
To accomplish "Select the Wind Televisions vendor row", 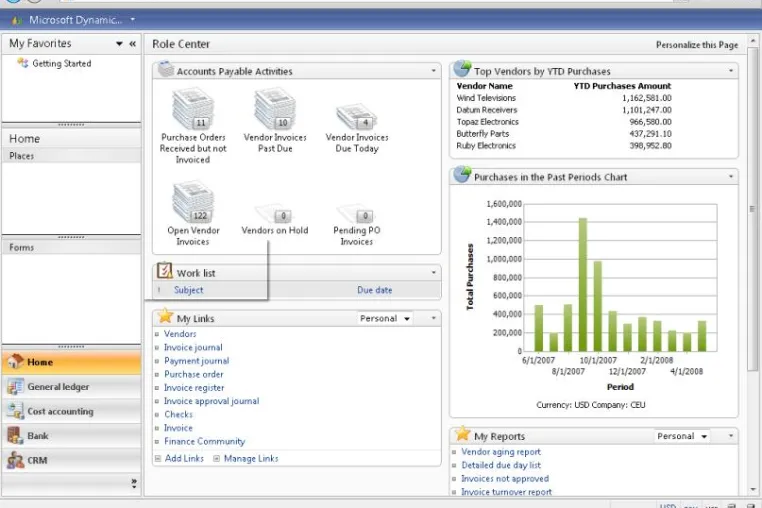I will pos(564,98).
